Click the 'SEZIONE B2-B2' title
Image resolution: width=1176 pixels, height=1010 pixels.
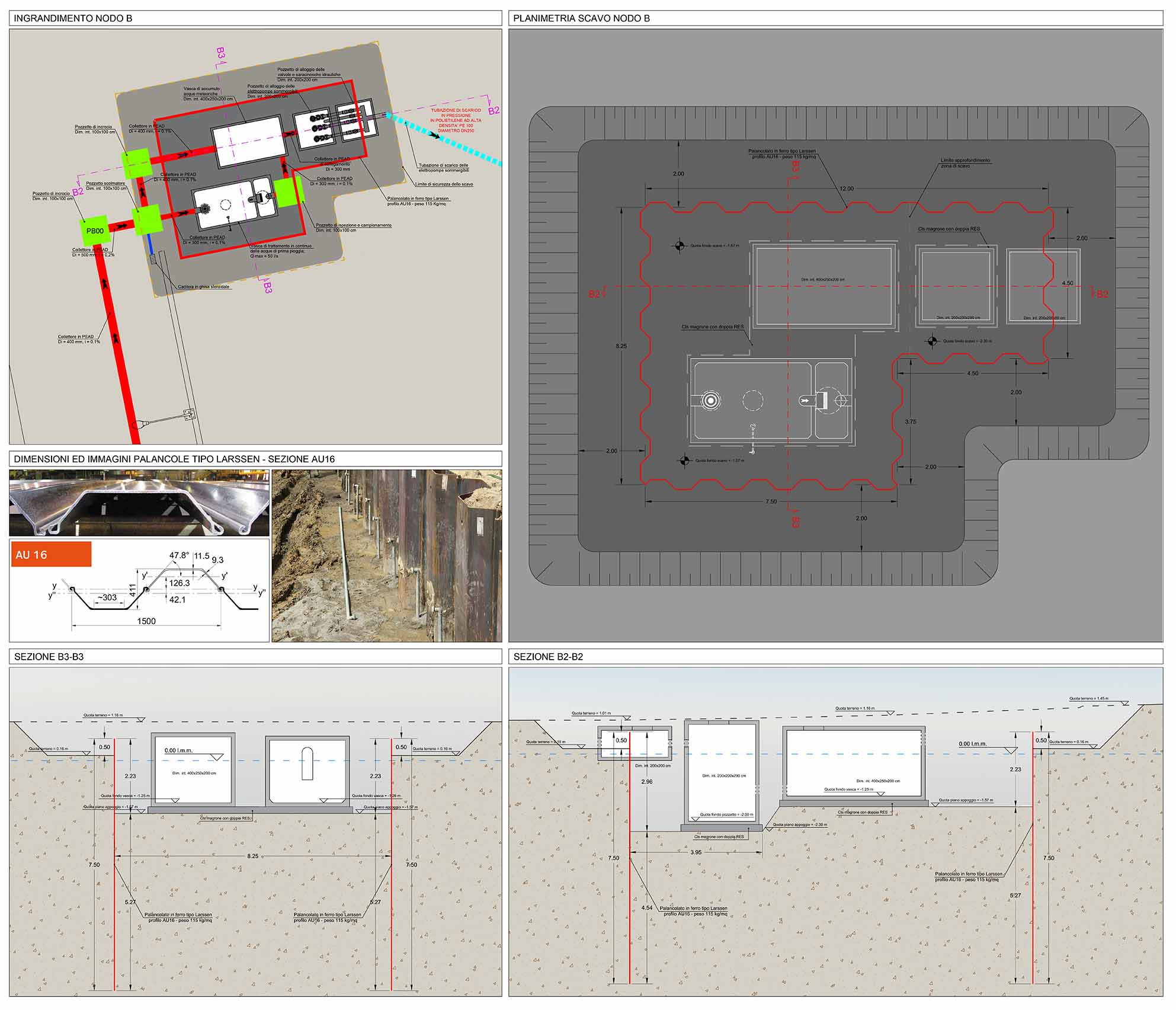coord(548,657)
